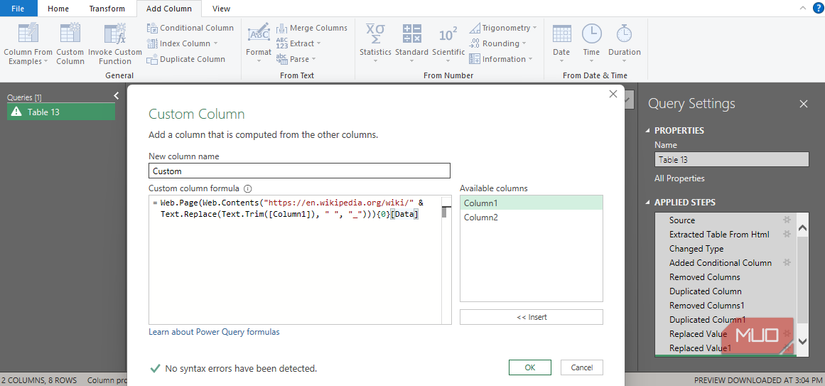Switch to the Transform tab
825x386 pixels.
coord(107,8)
